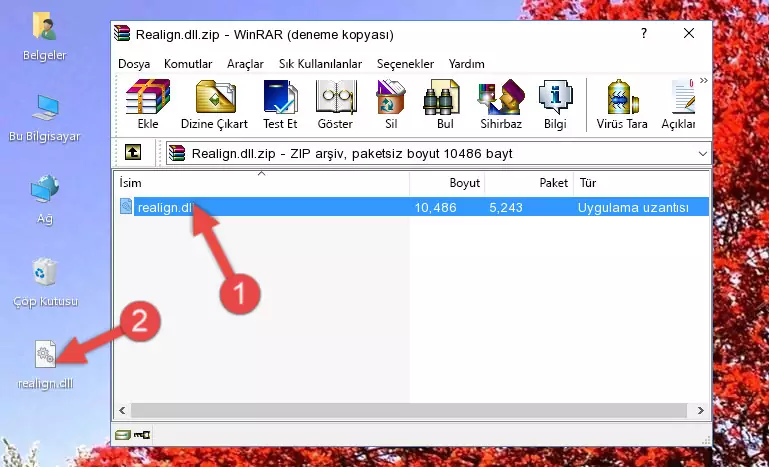Select the Belgeler desktop icon
The image size is (769, 467).
pyautogui.click(x=44, y=37)
